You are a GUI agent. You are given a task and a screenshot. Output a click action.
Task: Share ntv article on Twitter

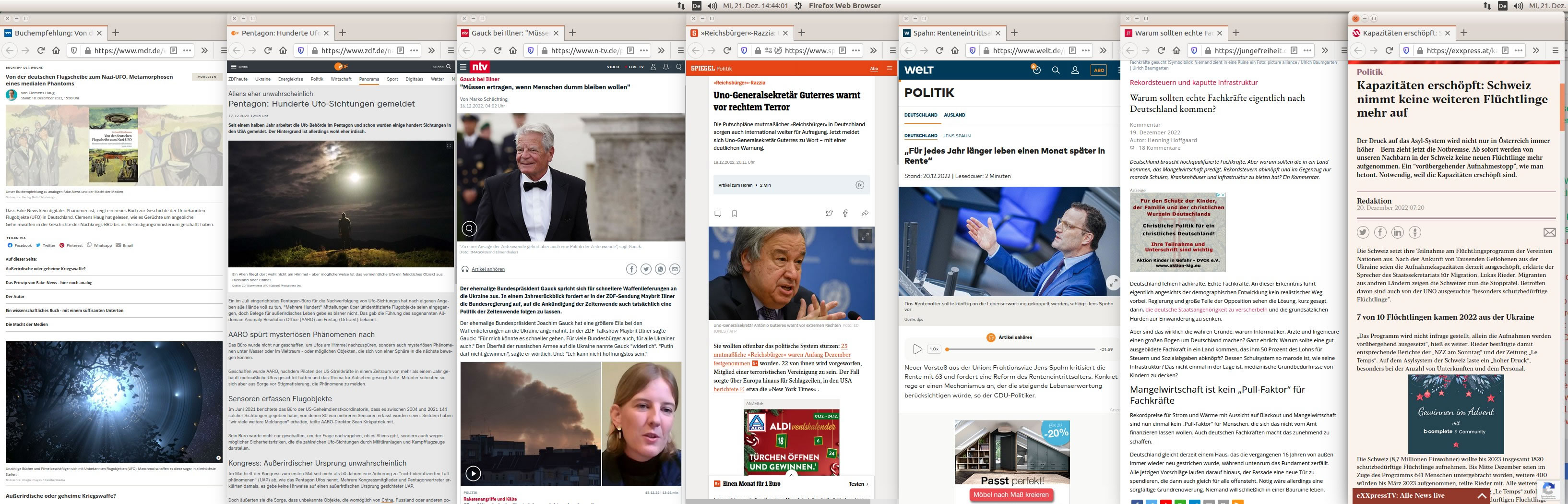click(x=646, y=269)
